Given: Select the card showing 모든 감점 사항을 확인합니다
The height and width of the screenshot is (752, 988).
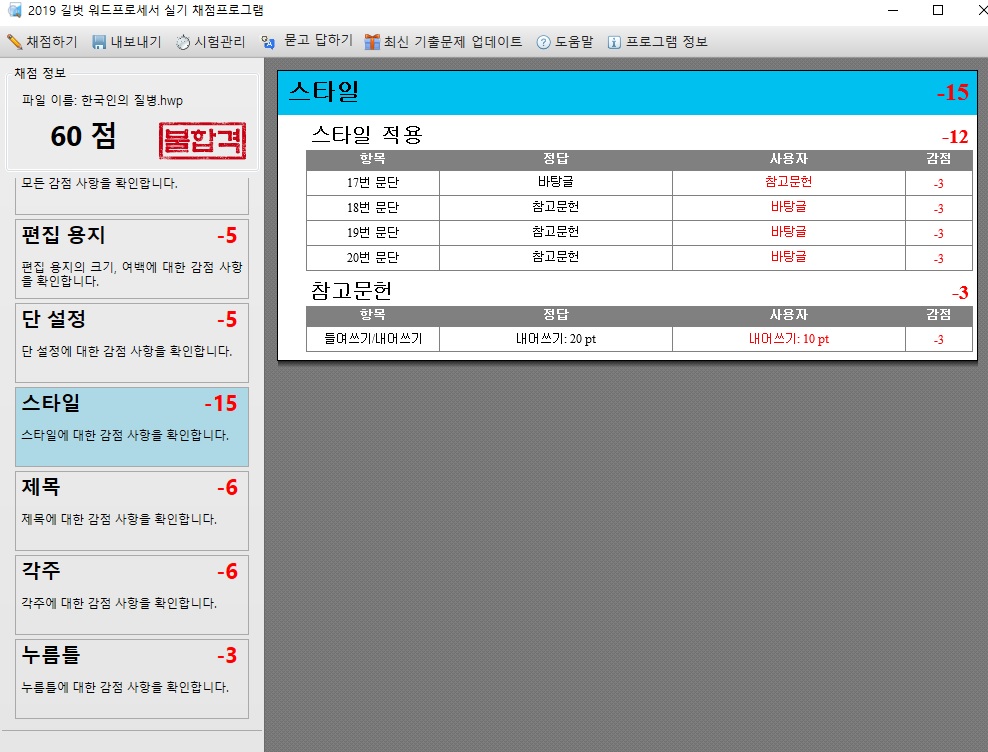Looking at the screenshot, I should coord(132,194).
